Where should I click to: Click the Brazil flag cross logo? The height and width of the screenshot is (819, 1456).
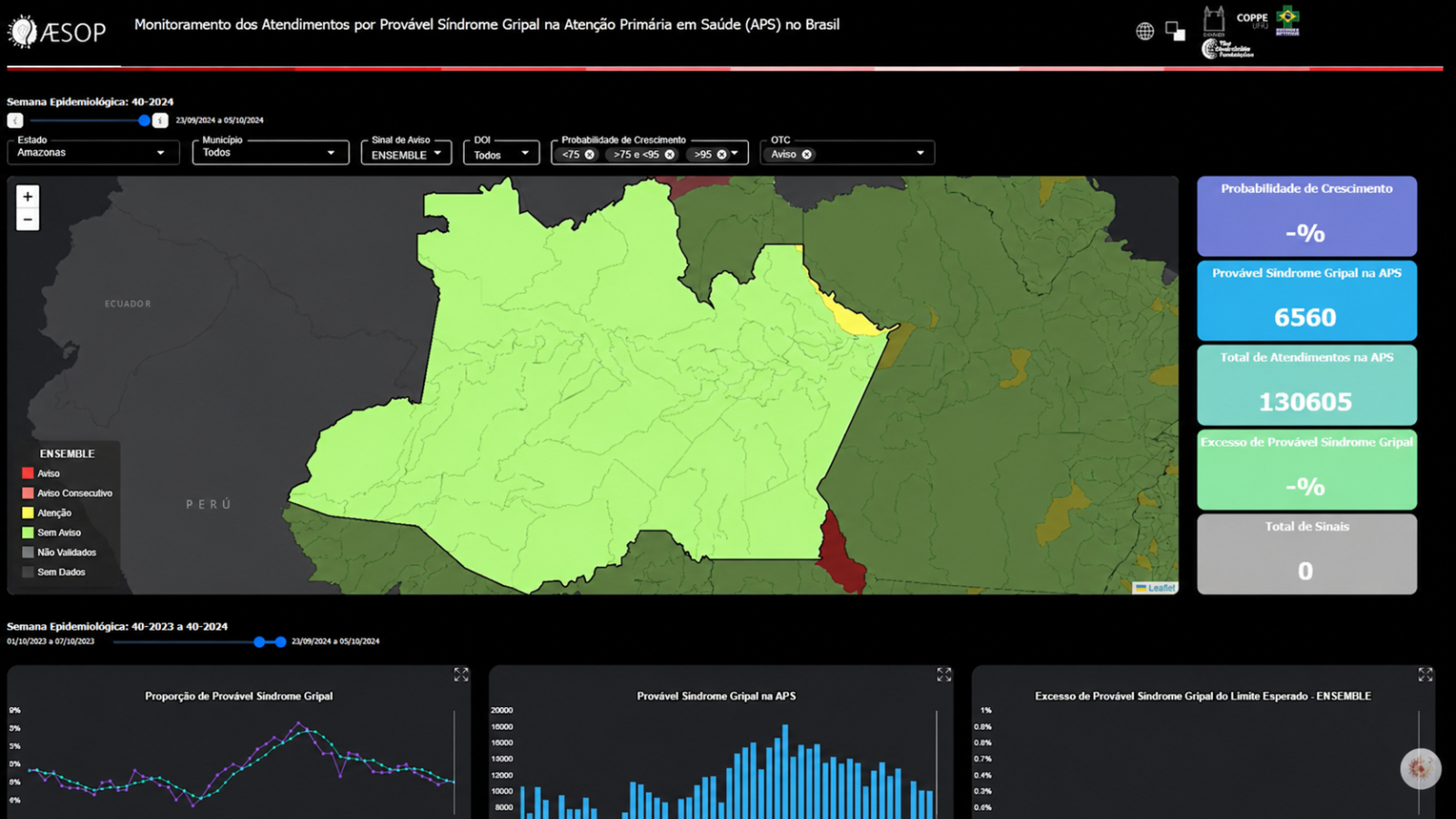pos(1288,20)
